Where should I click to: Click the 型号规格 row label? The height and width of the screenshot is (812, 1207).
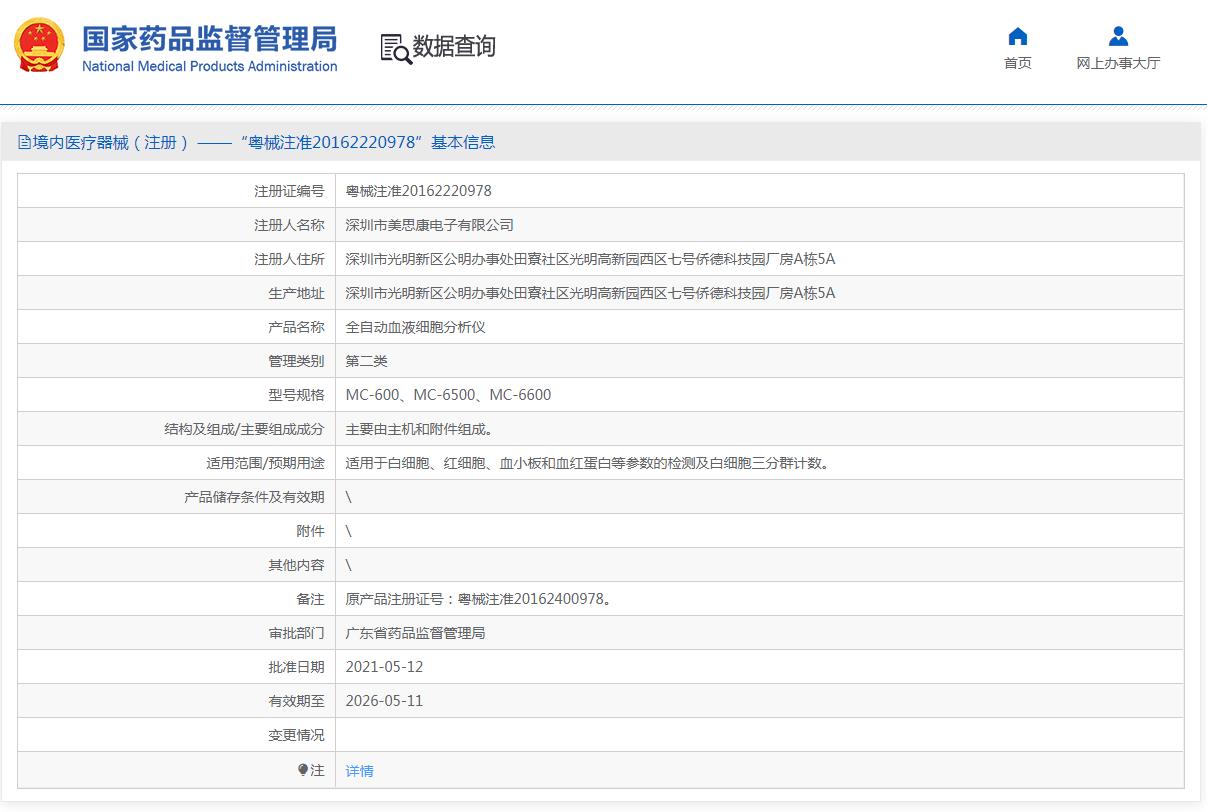coord(296,395)
